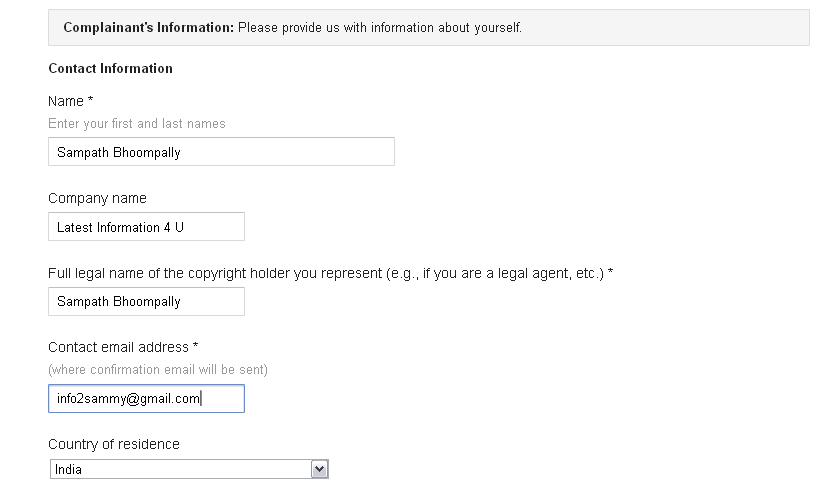Image resolution: width=828 pixels, height=493 pixels.
Task: Click the confirmation email hint text
Action: pyautogui.click(x=158, y=370)
